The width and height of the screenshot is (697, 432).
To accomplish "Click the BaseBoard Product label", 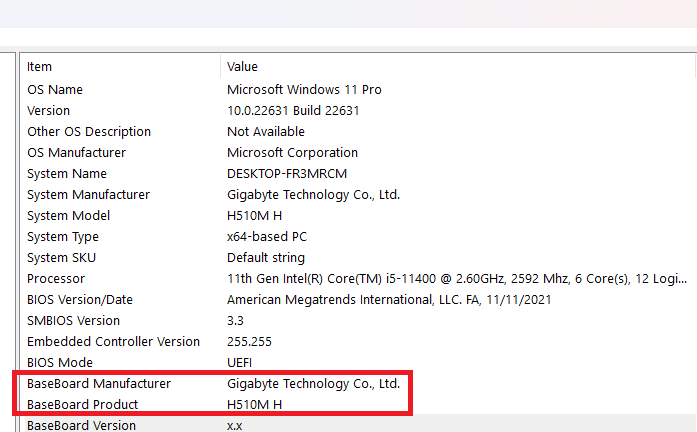I will [x=83, y=404].
